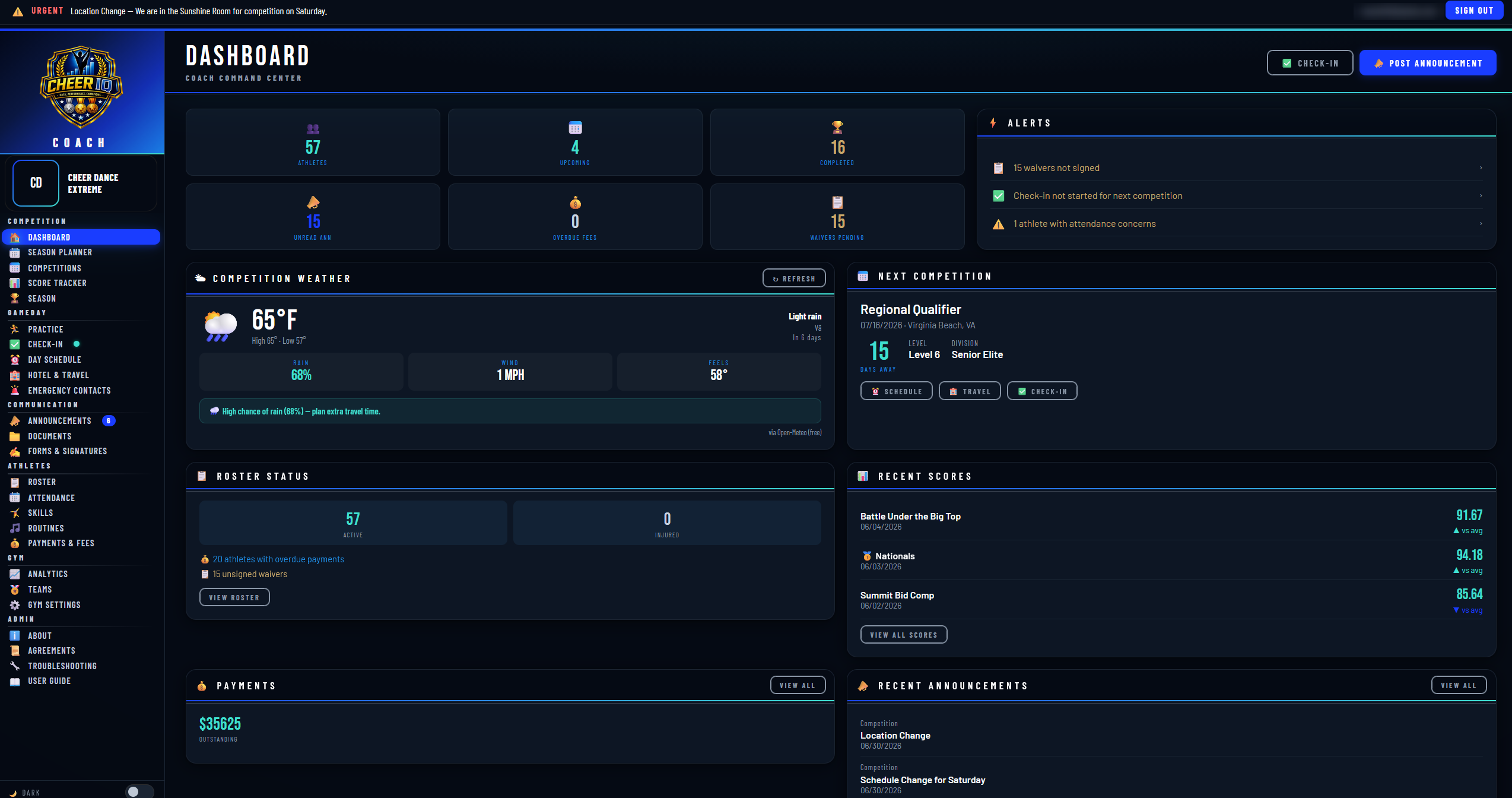Open the Practice runner icon
Image resolution: width=1512 pixels, height=798 pixels.
click(15, 330)
